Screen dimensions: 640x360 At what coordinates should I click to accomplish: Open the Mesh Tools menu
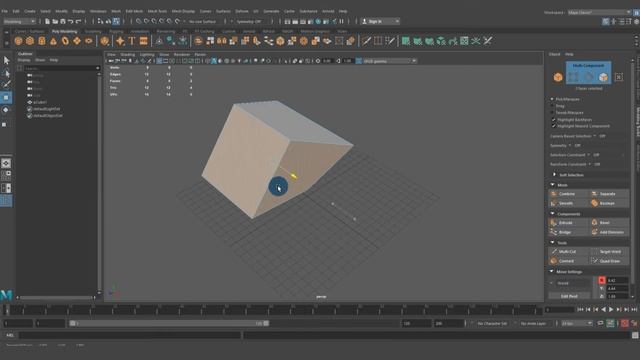(157, 11)
